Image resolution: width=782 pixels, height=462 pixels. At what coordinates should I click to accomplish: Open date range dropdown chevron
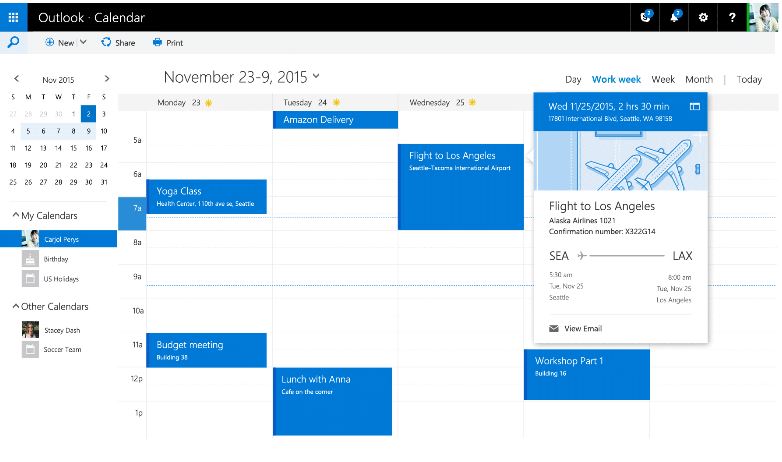(316, 76)
